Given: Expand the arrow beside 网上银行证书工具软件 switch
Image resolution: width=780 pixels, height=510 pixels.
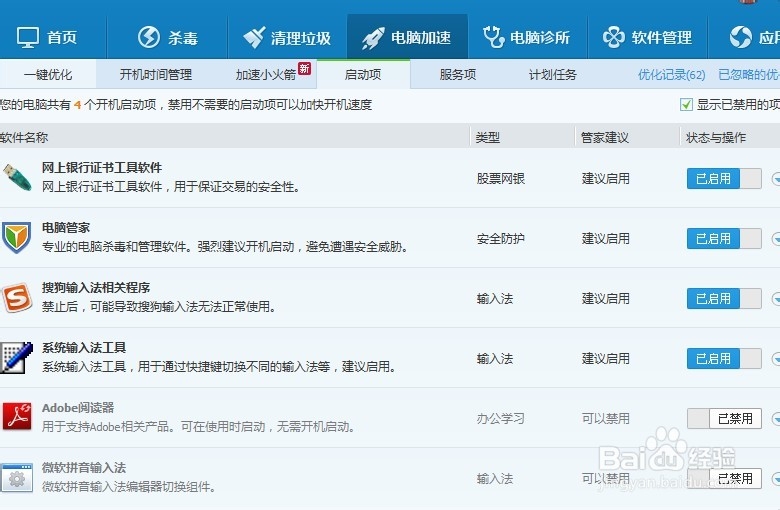Looking at the screenshot, I should point(776,179).
